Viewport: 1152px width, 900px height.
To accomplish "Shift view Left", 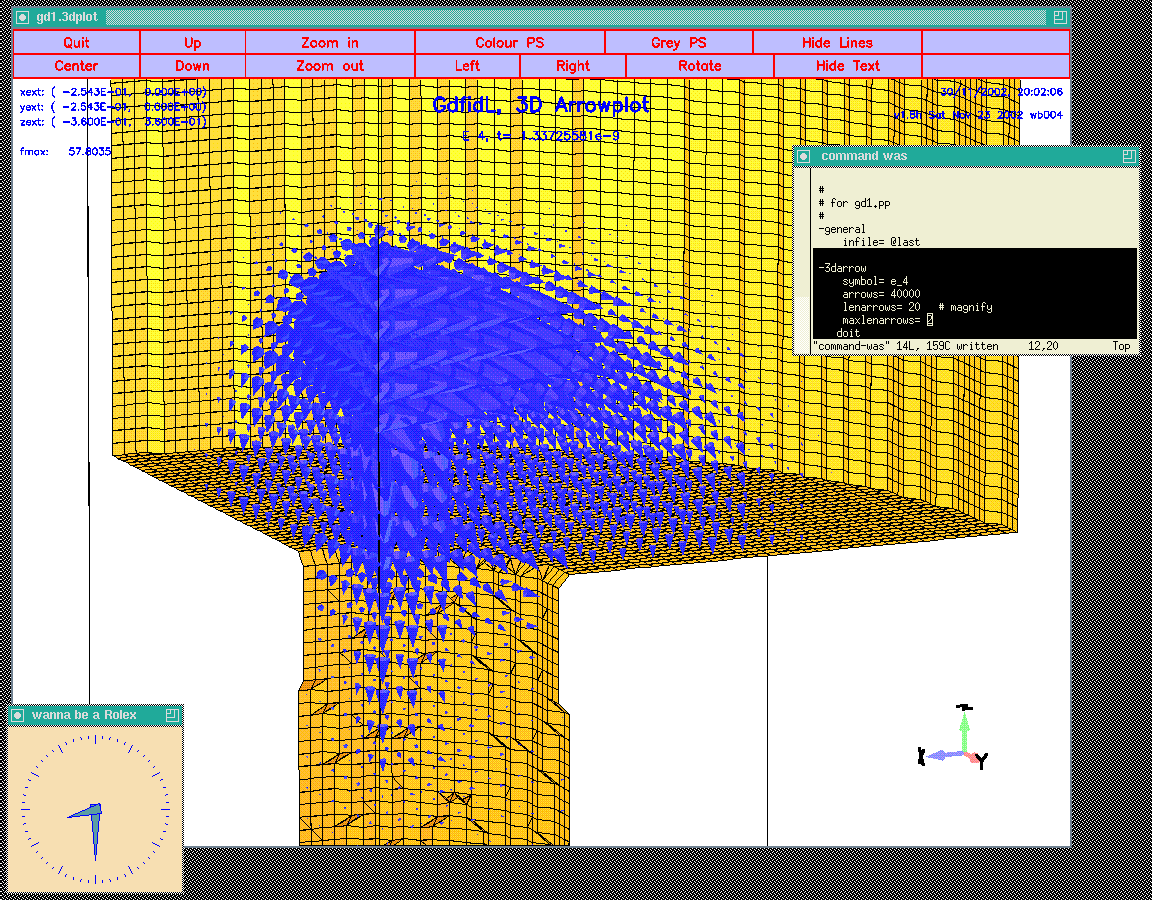I will (x=467, y=65).
